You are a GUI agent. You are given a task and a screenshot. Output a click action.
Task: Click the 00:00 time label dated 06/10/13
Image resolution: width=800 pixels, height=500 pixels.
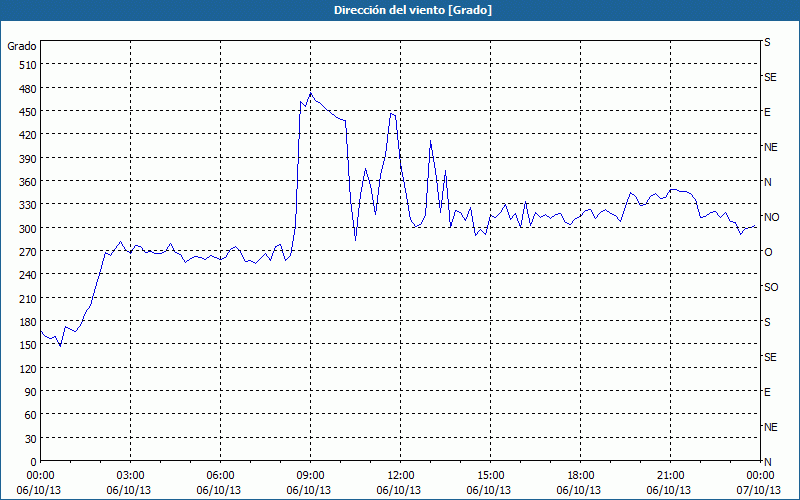[x=40, y=476]
